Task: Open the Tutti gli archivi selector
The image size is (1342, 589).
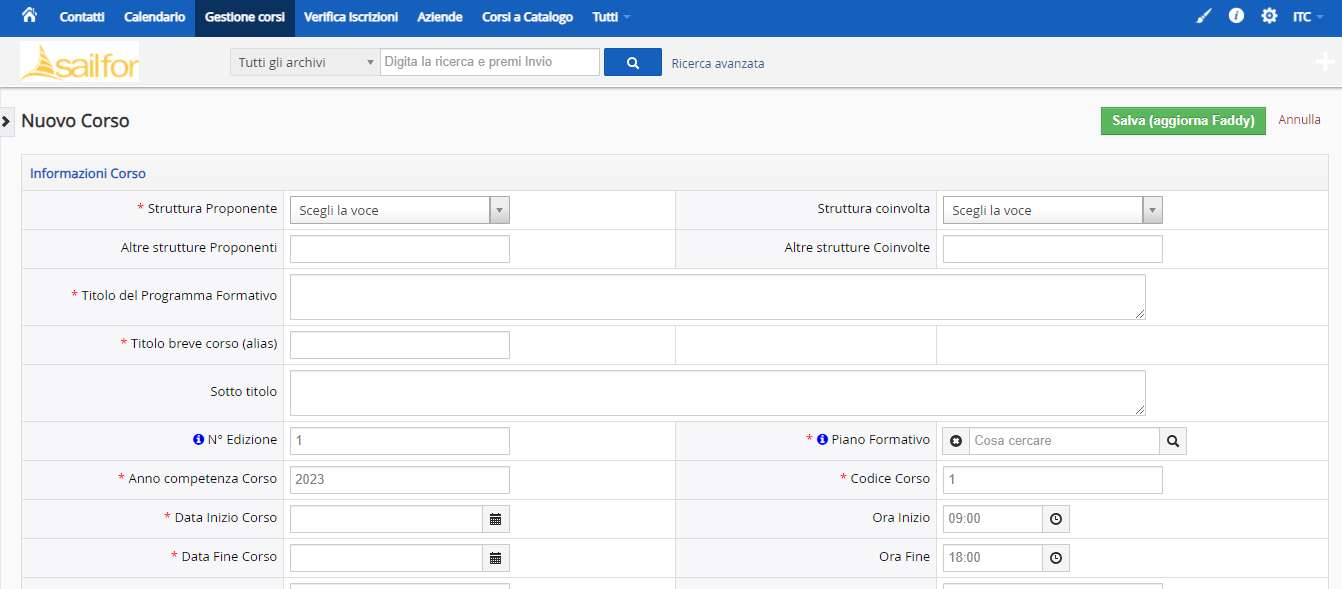Action: click(x=305, y=62)
